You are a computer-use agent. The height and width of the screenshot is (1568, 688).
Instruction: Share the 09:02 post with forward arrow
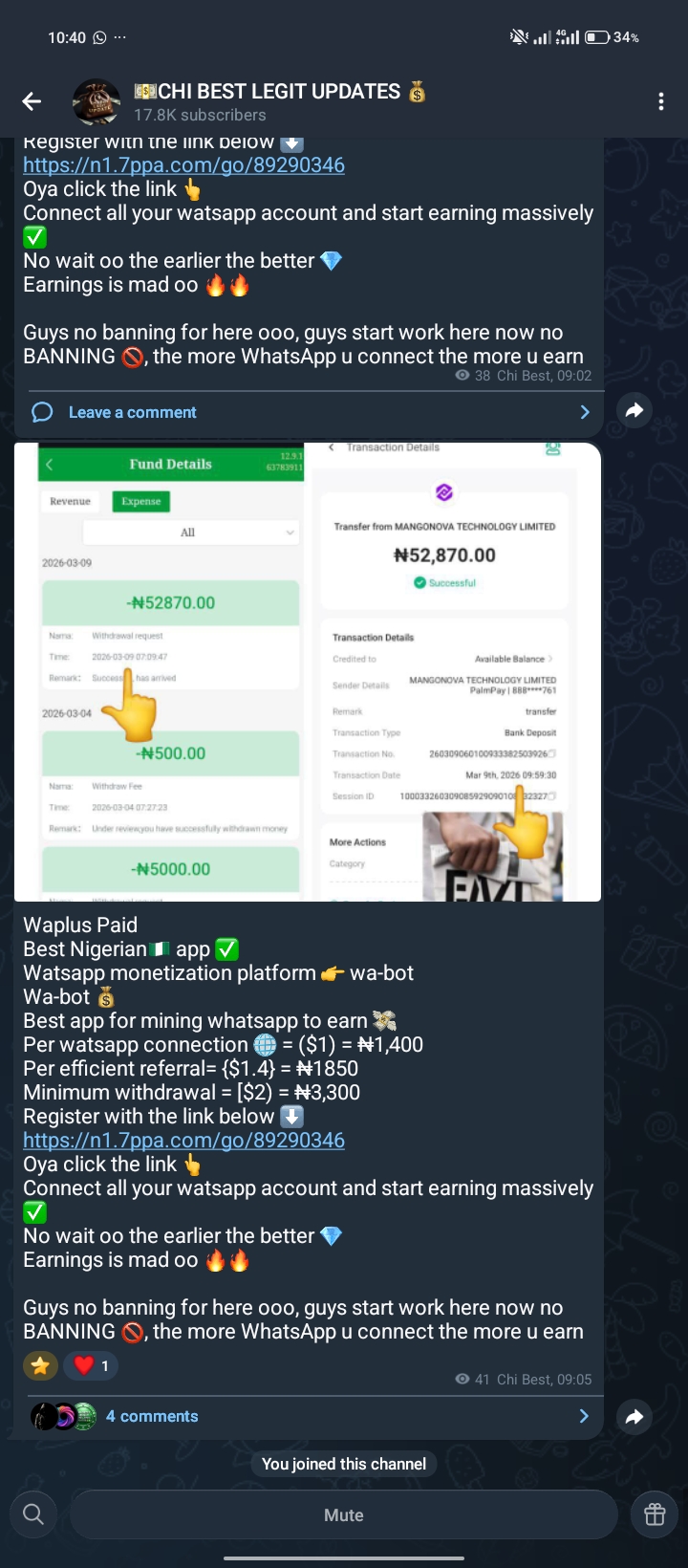[x=634, y=411]
